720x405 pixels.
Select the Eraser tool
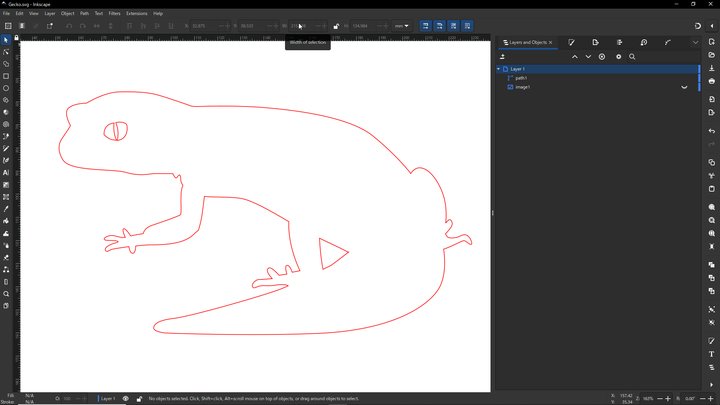[x=6, y=258]
